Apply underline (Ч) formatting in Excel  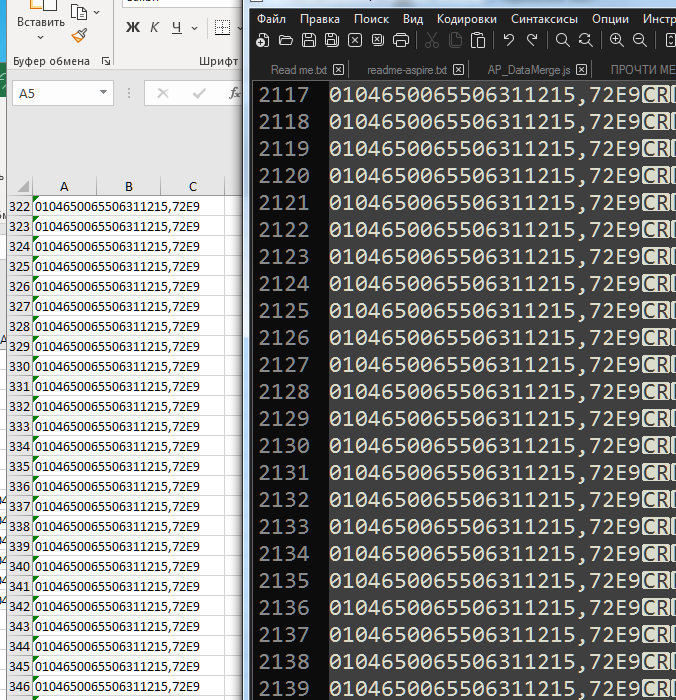coord(177,28)
